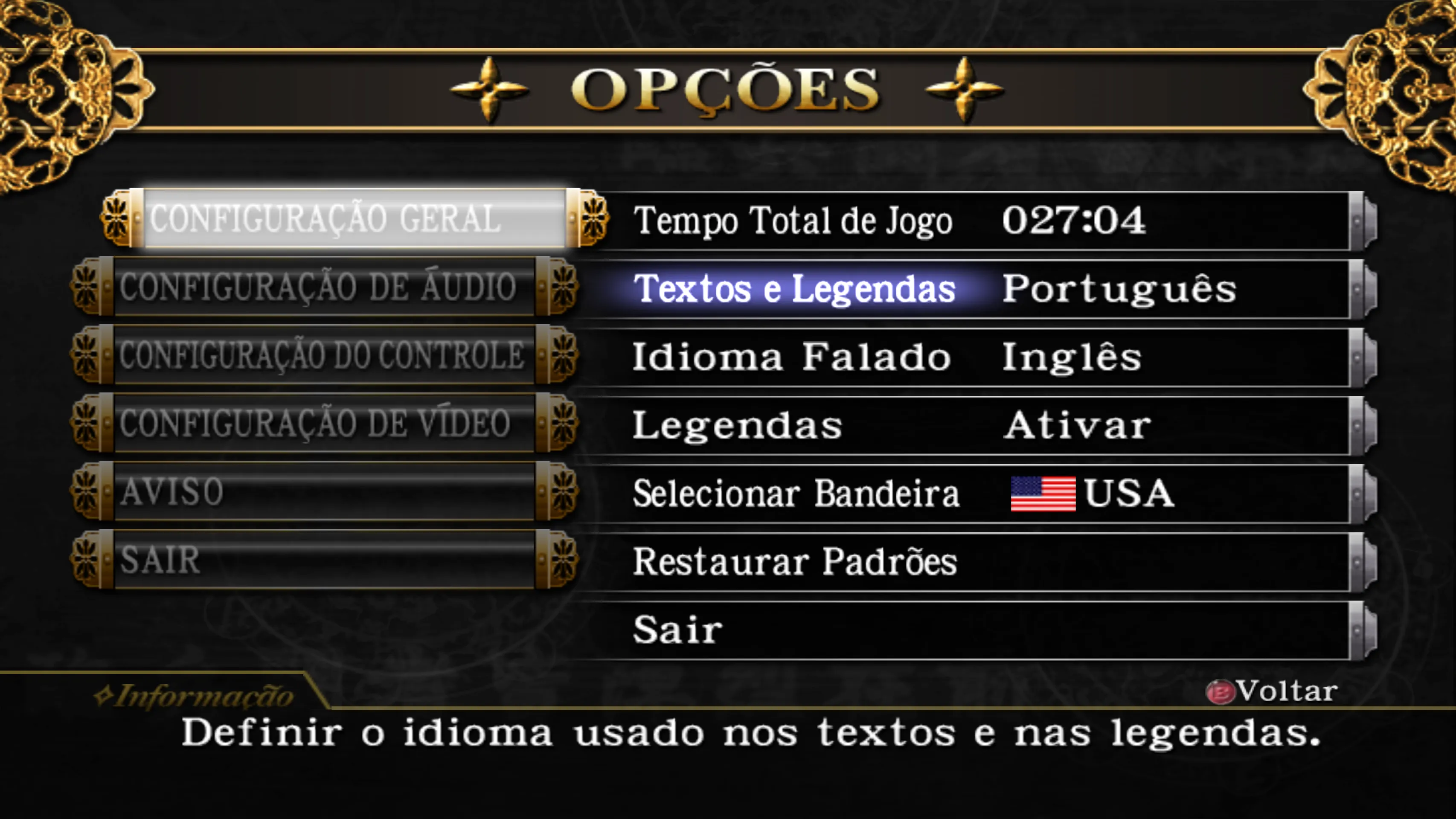Select Sair in the right options list
Screen dimensions: 1456x819
click(x=678, y=630)
